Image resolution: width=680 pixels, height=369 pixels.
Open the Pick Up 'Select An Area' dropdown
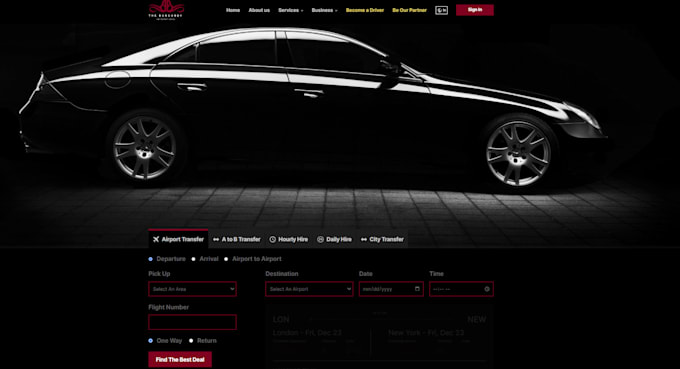[x=193, y=289]
